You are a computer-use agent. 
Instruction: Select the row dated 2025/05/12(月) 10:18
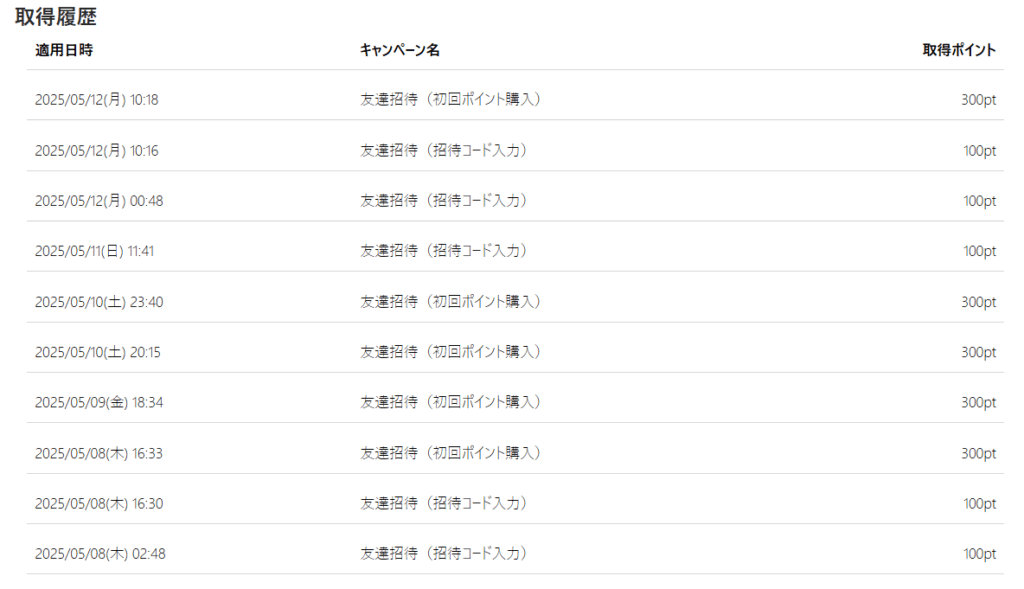click(x=515, y=99)
